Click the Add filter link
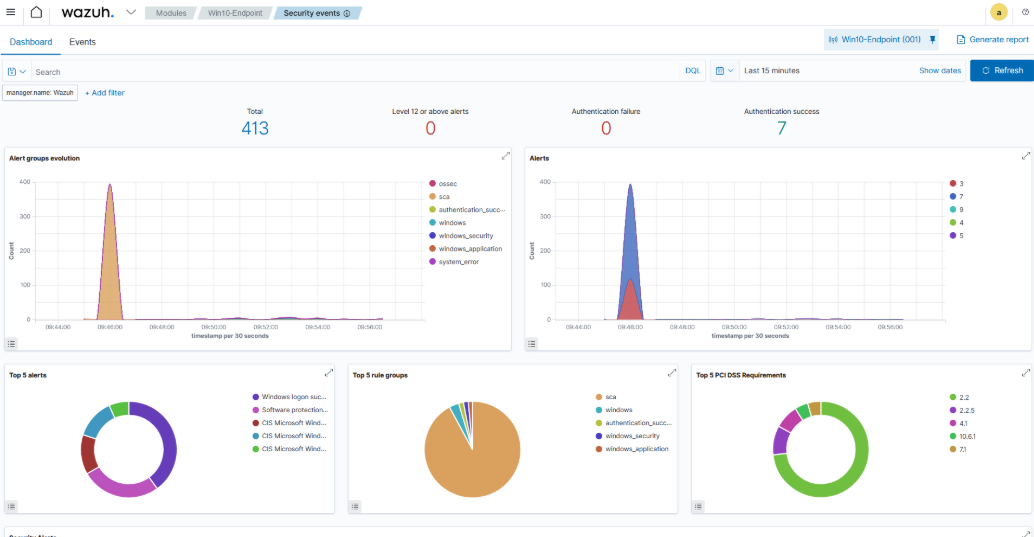This screenshot has height=537, width=1034. pyautogui.click(x=105, y=93)
